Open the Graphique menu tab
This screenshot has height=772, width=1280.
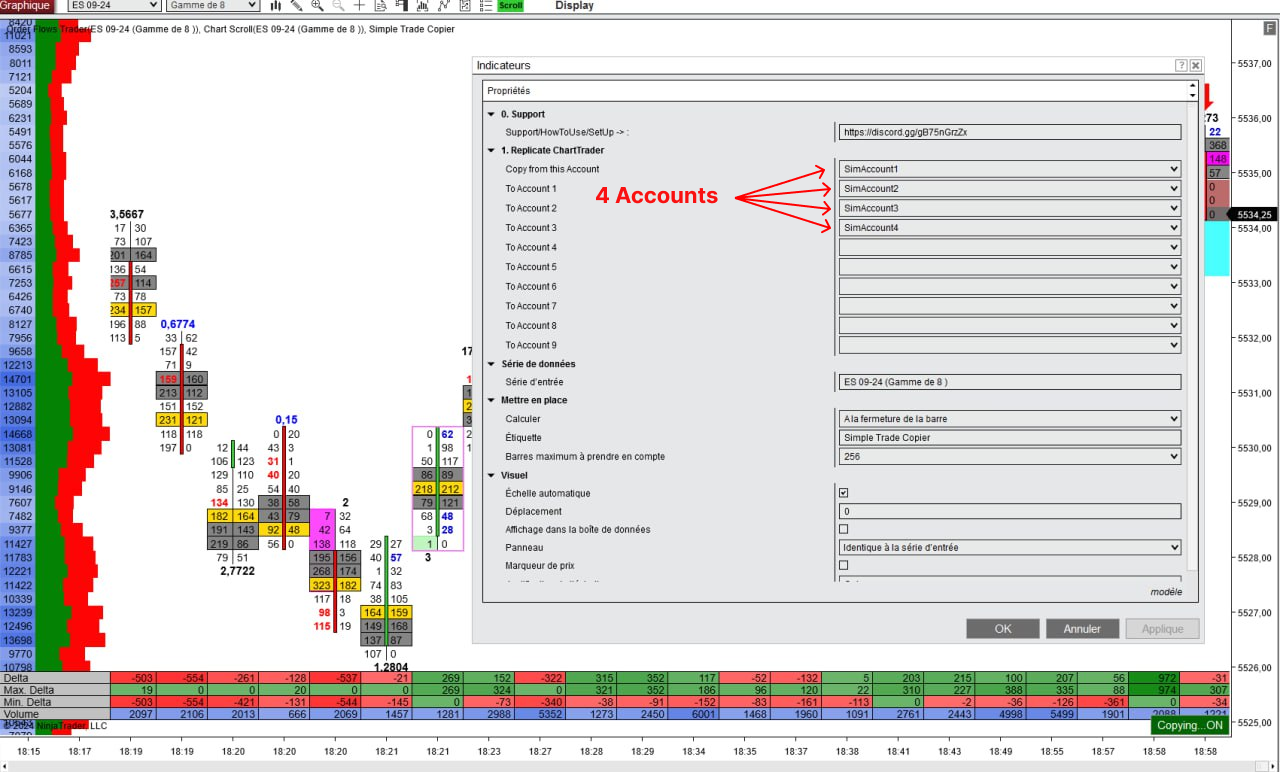point(26,5)
